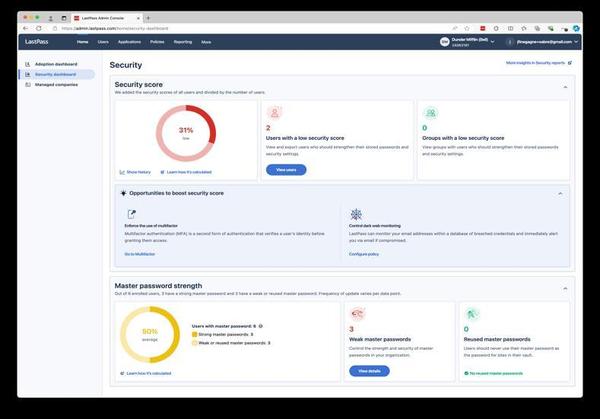Click the weak master passwords icon
The width and height of the screenshot is (600, 419).
point(356,313)
